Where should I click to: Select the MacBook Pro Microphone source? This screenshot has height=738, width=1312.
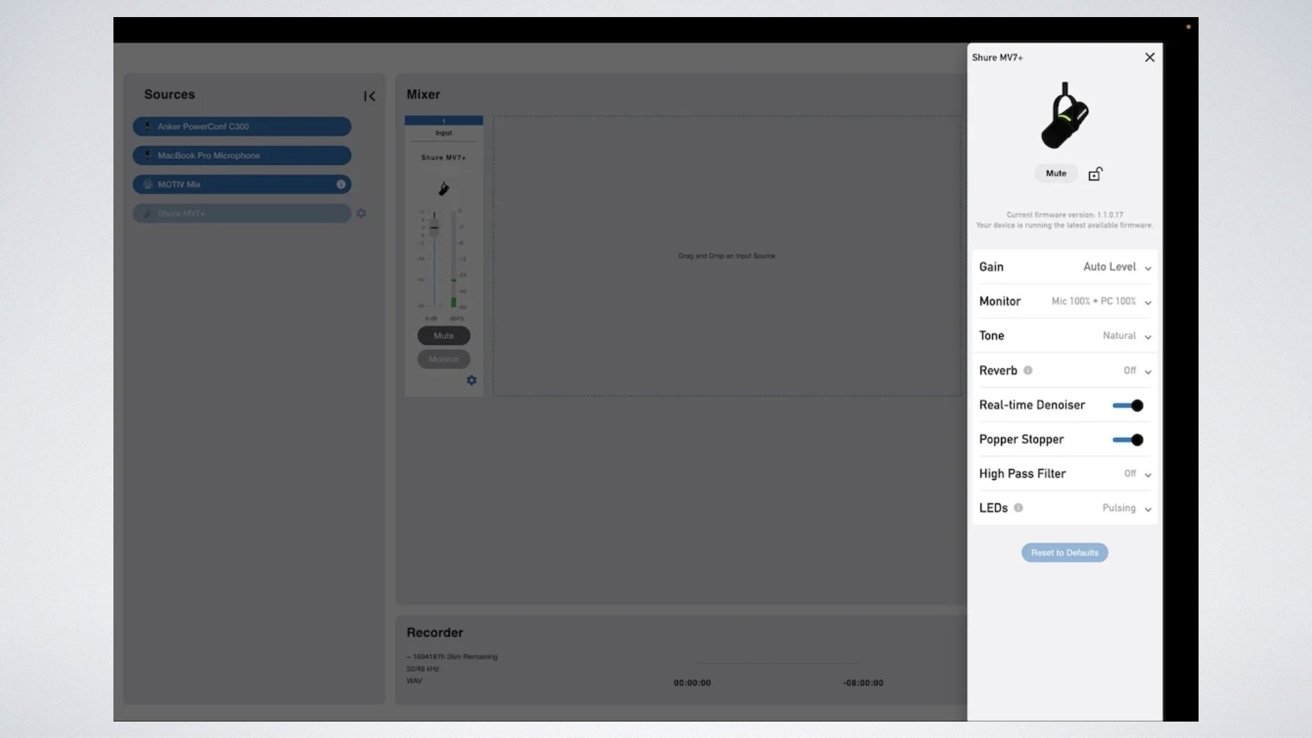(242, 156)
